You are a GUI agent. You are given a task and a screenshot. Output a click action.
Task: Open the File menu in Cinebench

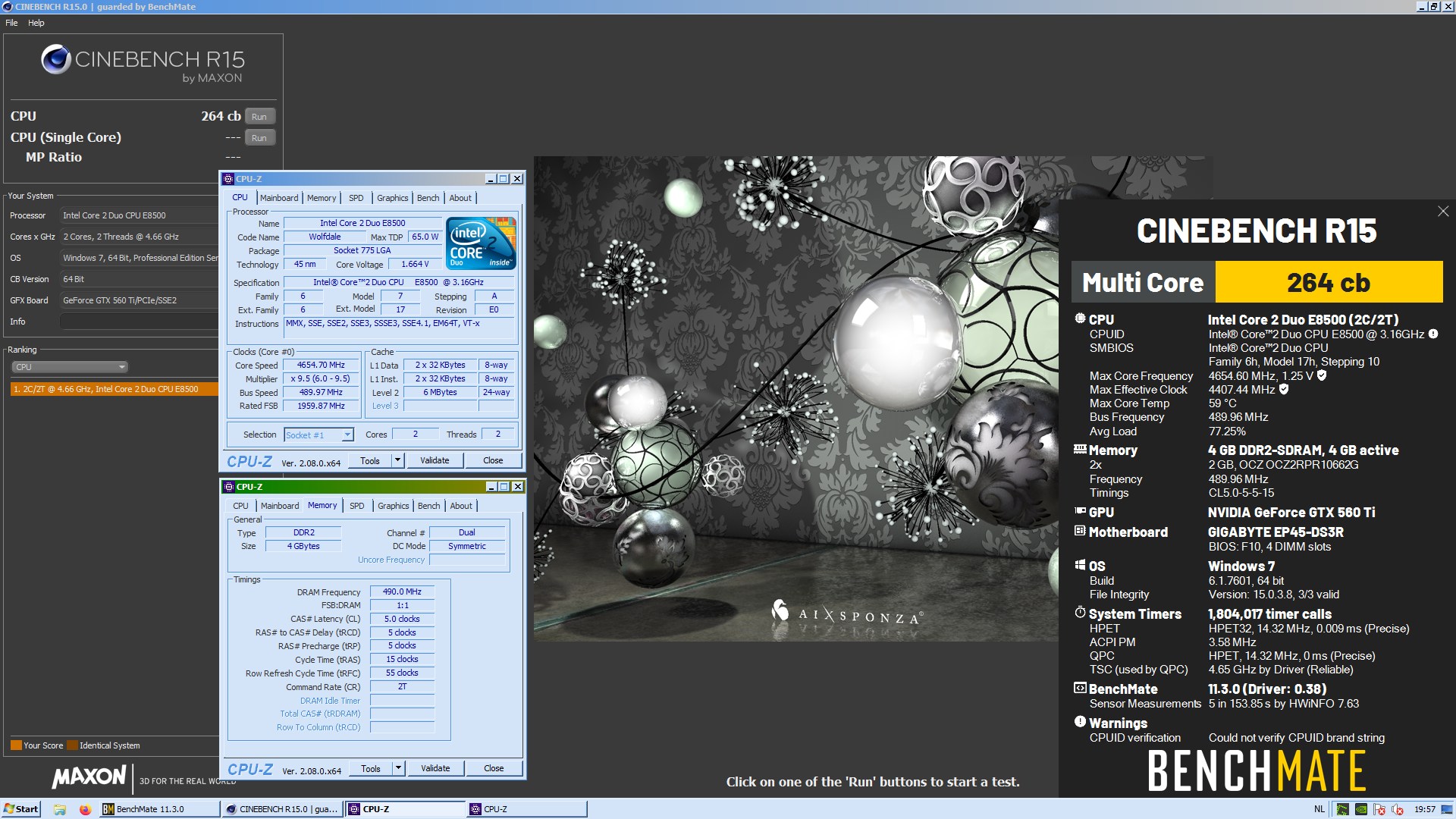(11, 23)
